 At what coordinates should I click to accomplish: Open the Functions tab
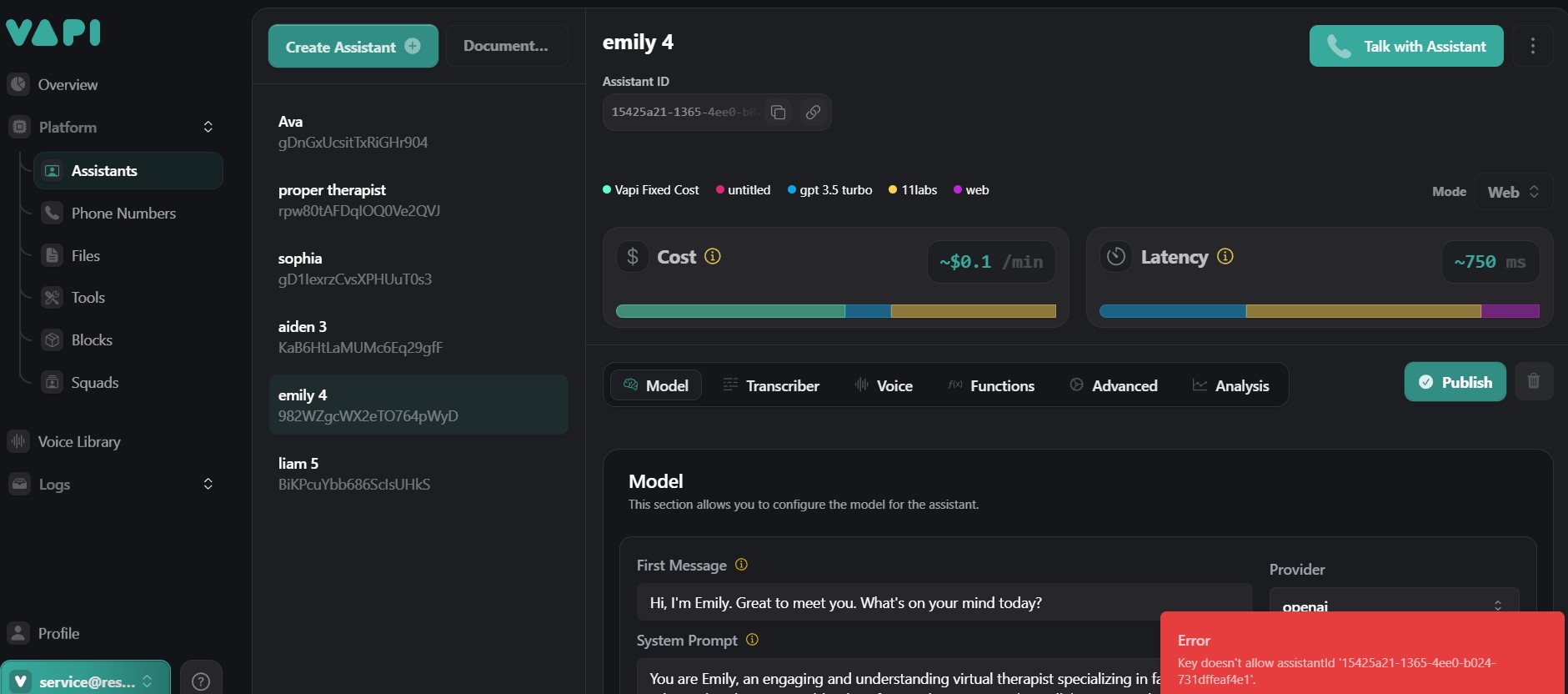point(991,385)
